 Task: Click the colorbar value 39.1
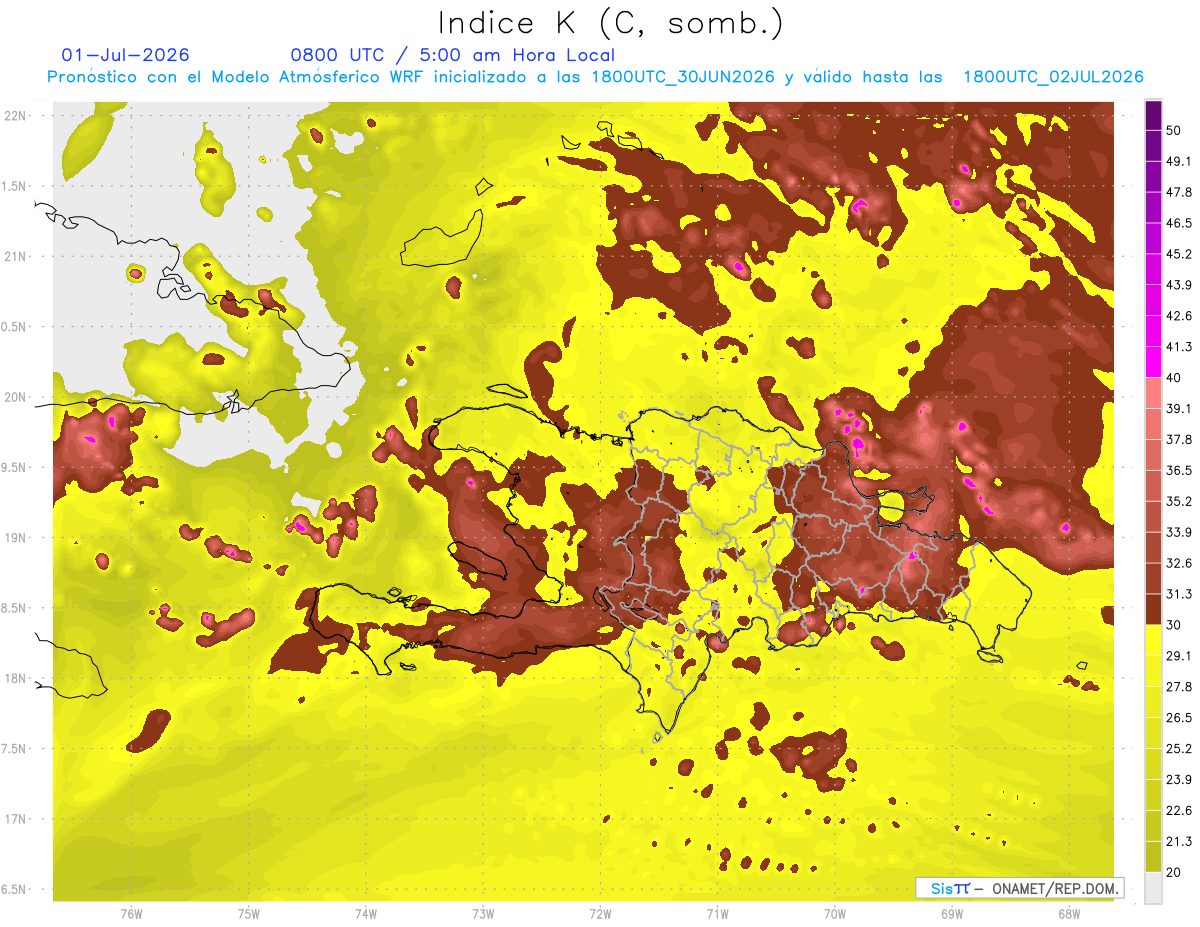pyautogui.click(x=1177, y=408)
